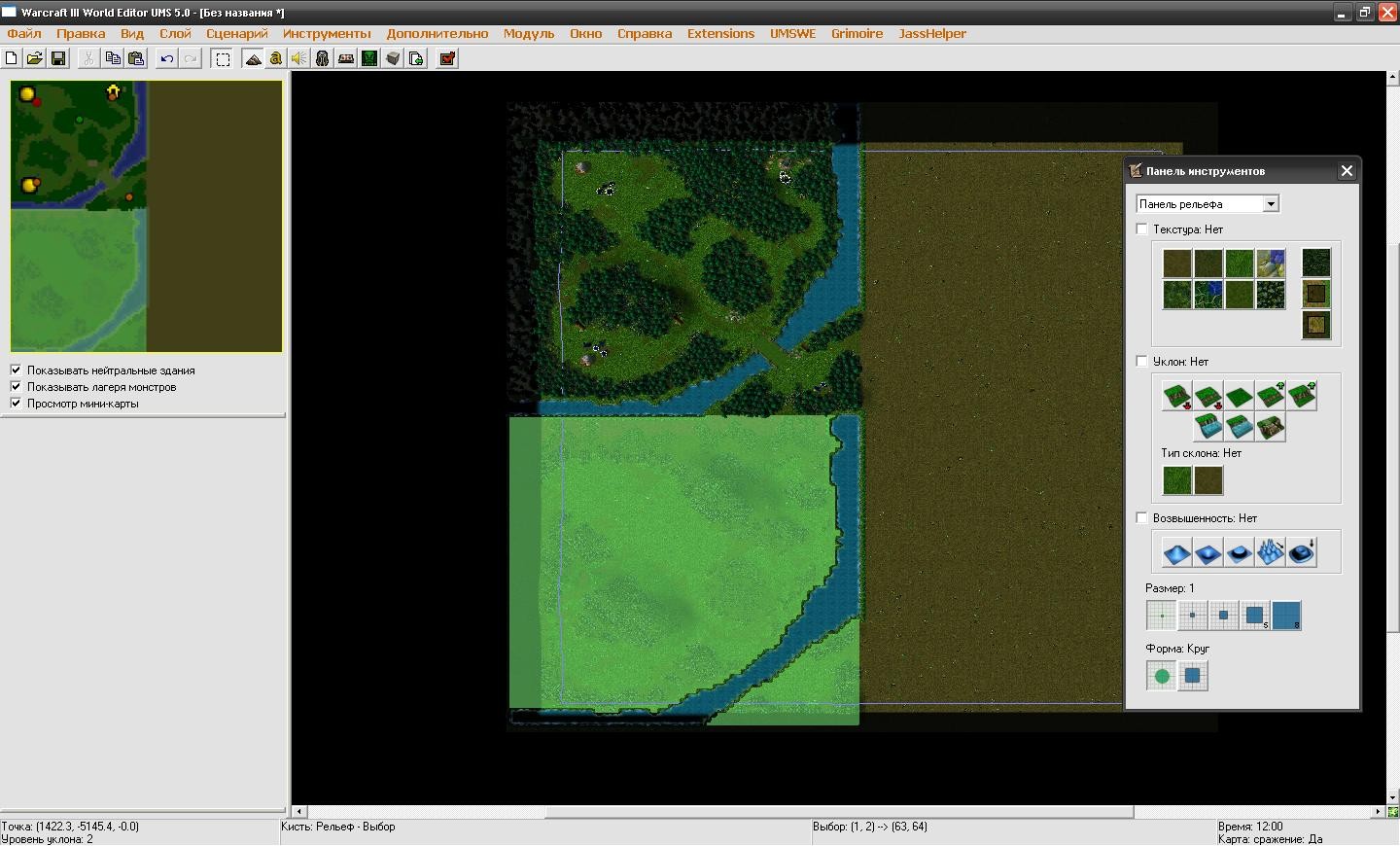Copy selection using the toolbar copy icon

(112, 58)
